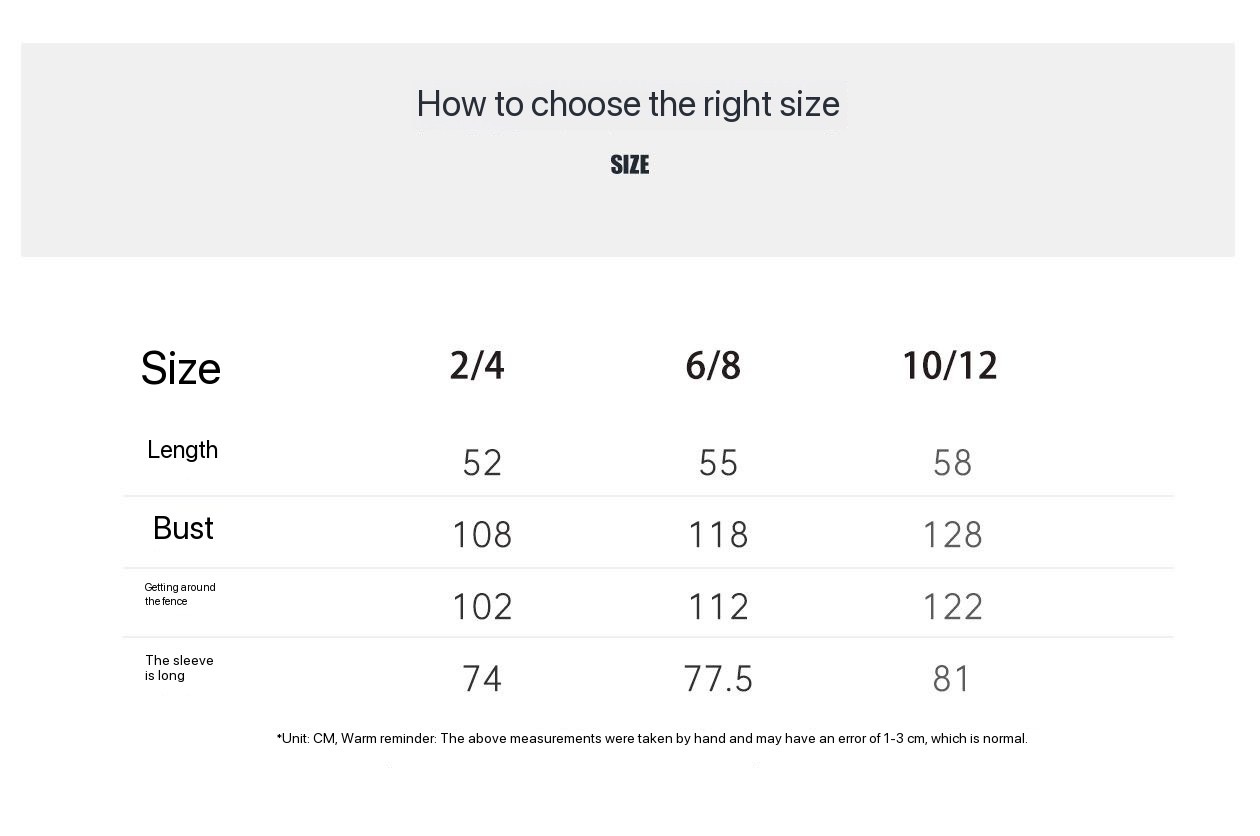Screen dimensions: 1260x836
Task: Click length value 52 for size 2/4
Action: (x=482, y=463)
